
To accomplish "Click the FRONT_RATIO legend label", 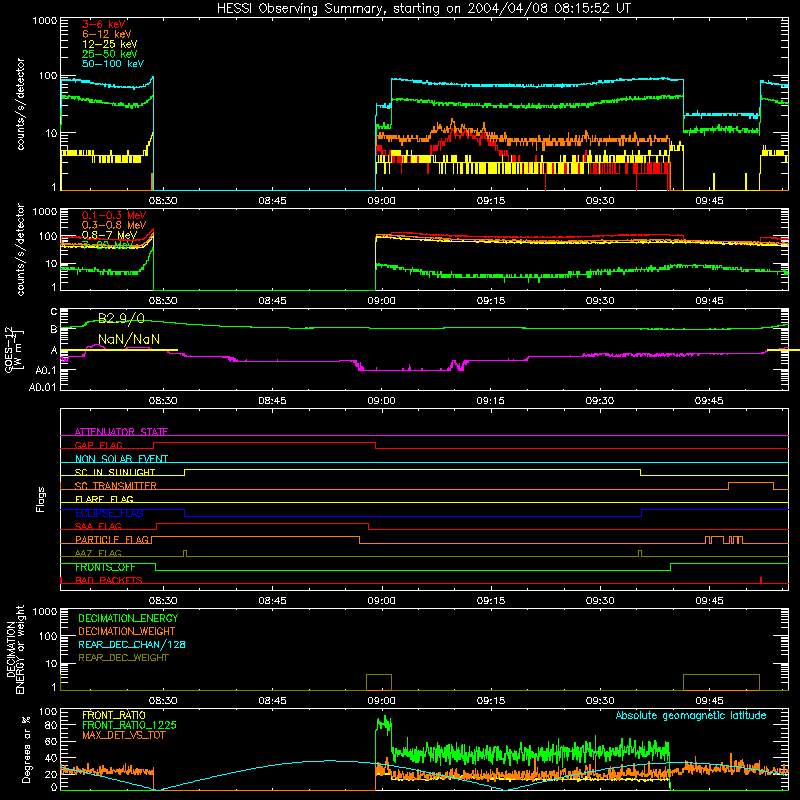I will (x=114, y=715).
